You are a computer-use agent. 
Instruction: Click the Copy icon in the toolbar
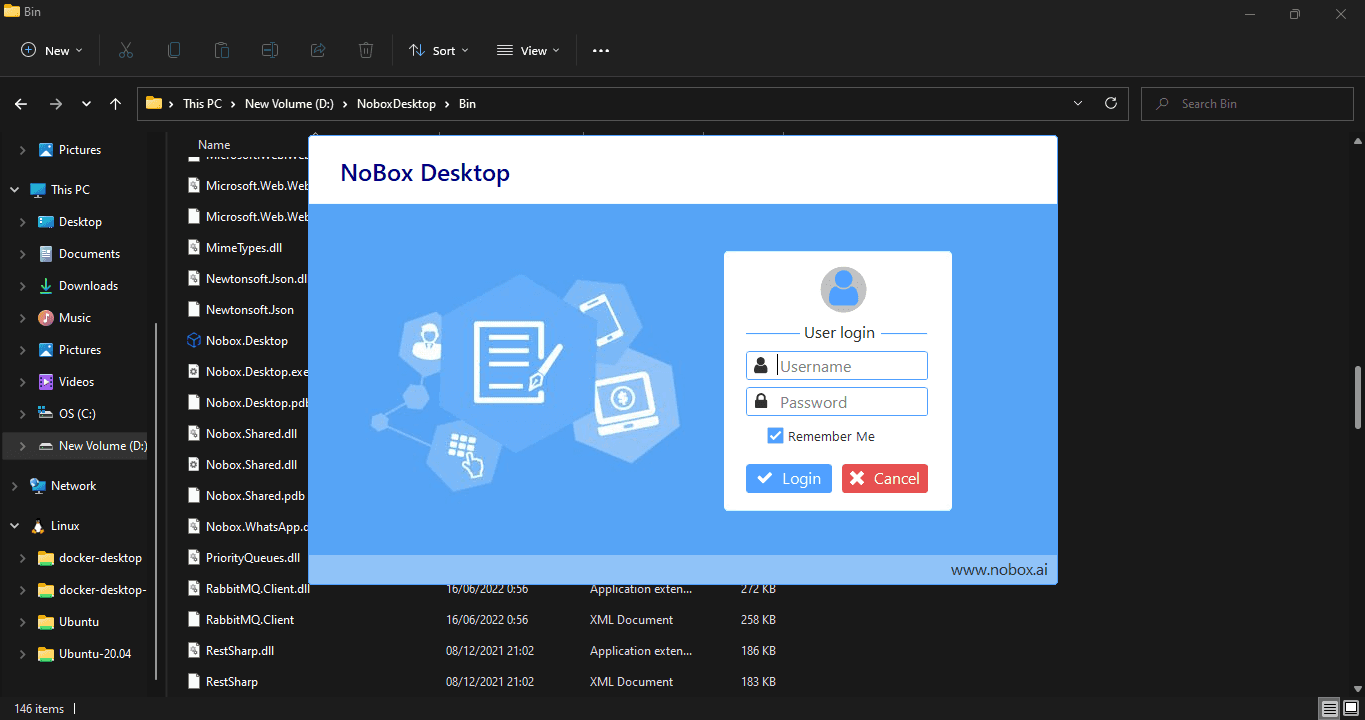click(x=174, y=50)
